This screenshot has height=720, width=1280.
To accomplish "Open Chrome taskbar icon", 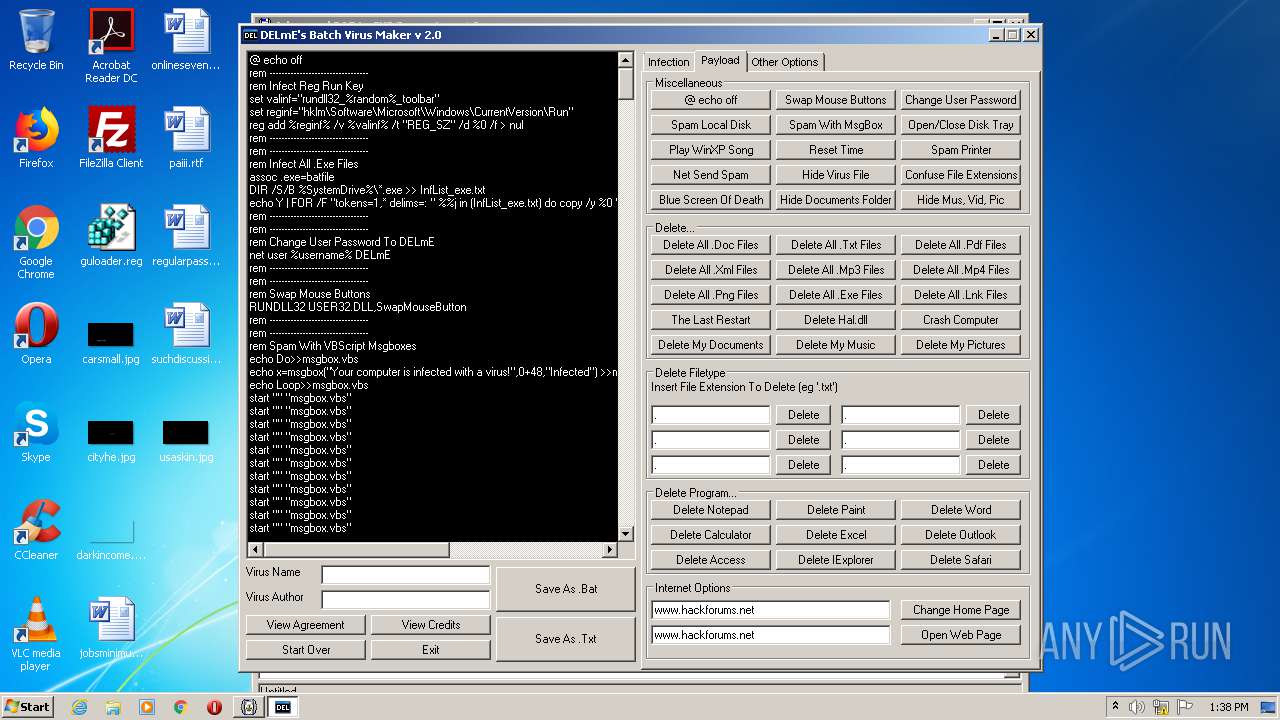I will (180, 707).
